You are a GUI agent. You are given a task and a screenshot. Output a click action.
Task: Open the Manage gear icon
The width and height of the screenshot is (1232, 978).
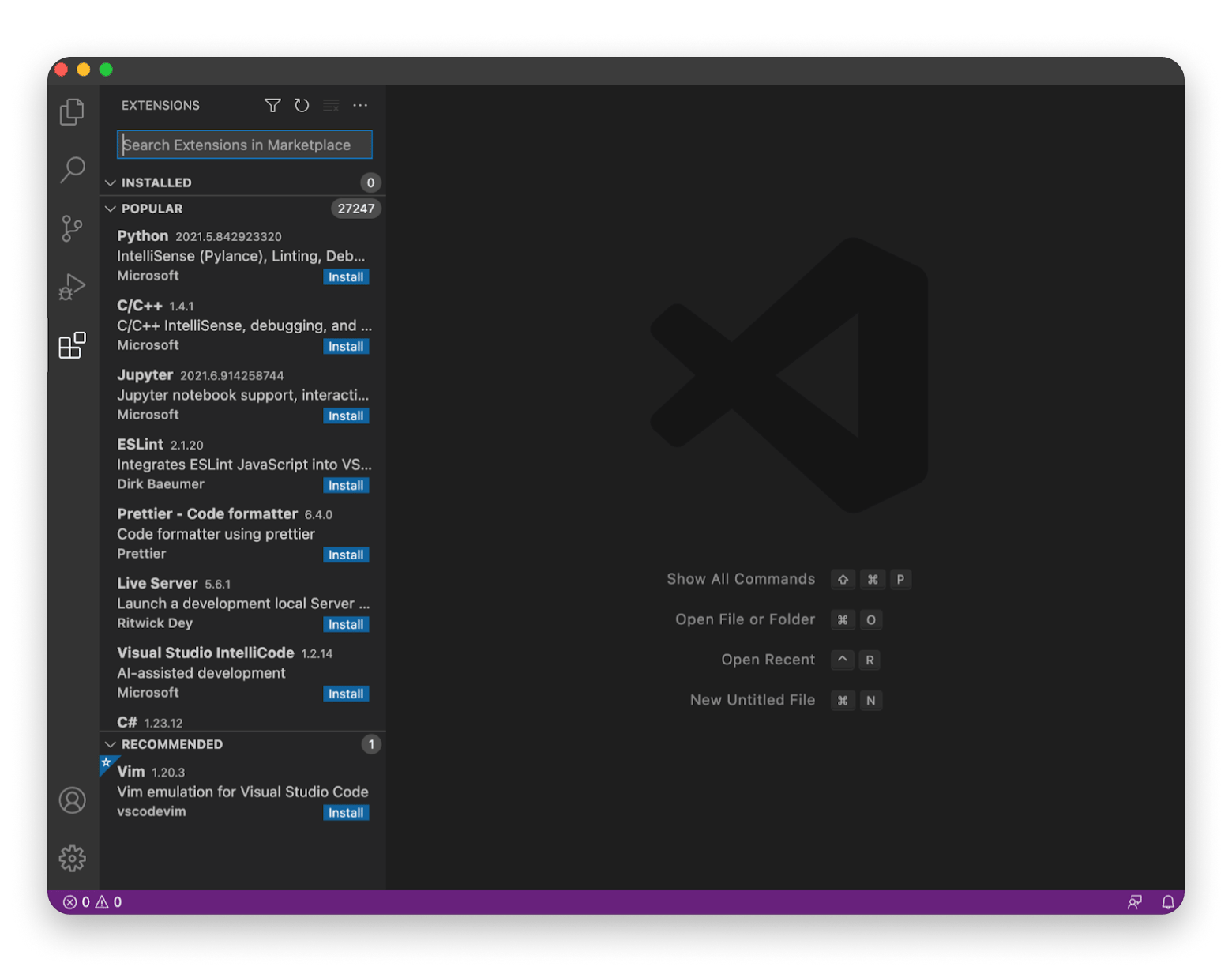click(x=72, y=858)
